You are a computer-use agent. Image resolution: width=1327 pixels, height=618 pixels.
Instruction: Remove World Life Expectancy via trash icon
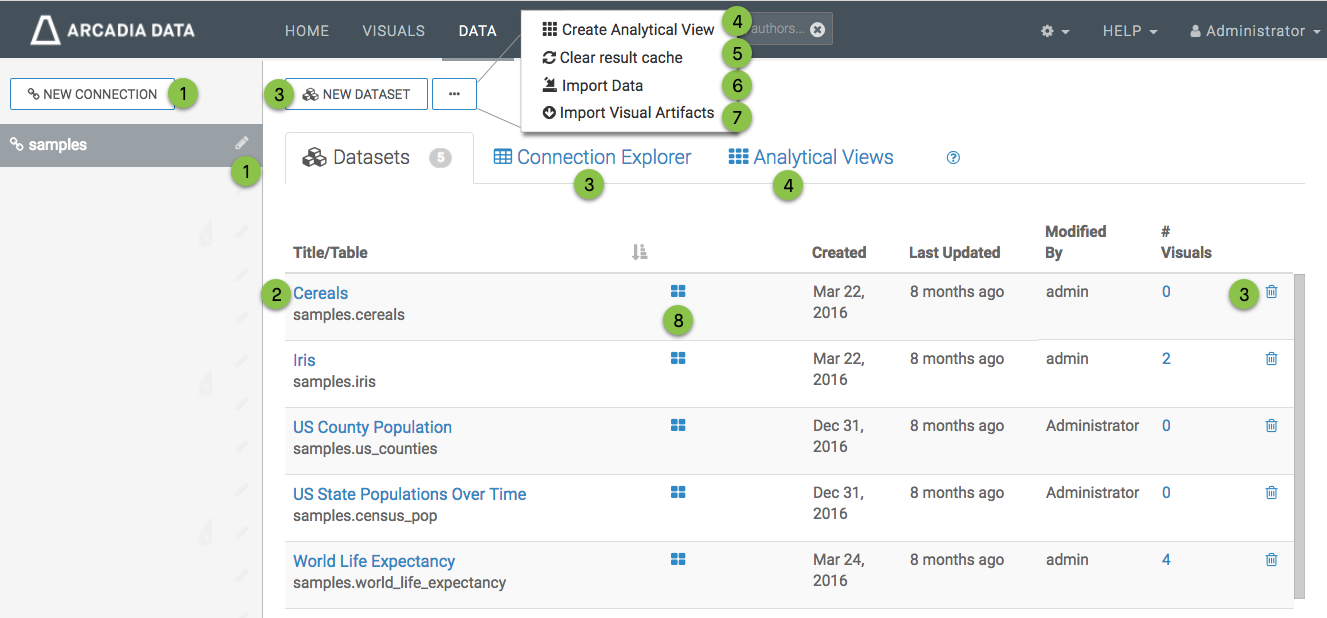click(x=1271, y=560)
